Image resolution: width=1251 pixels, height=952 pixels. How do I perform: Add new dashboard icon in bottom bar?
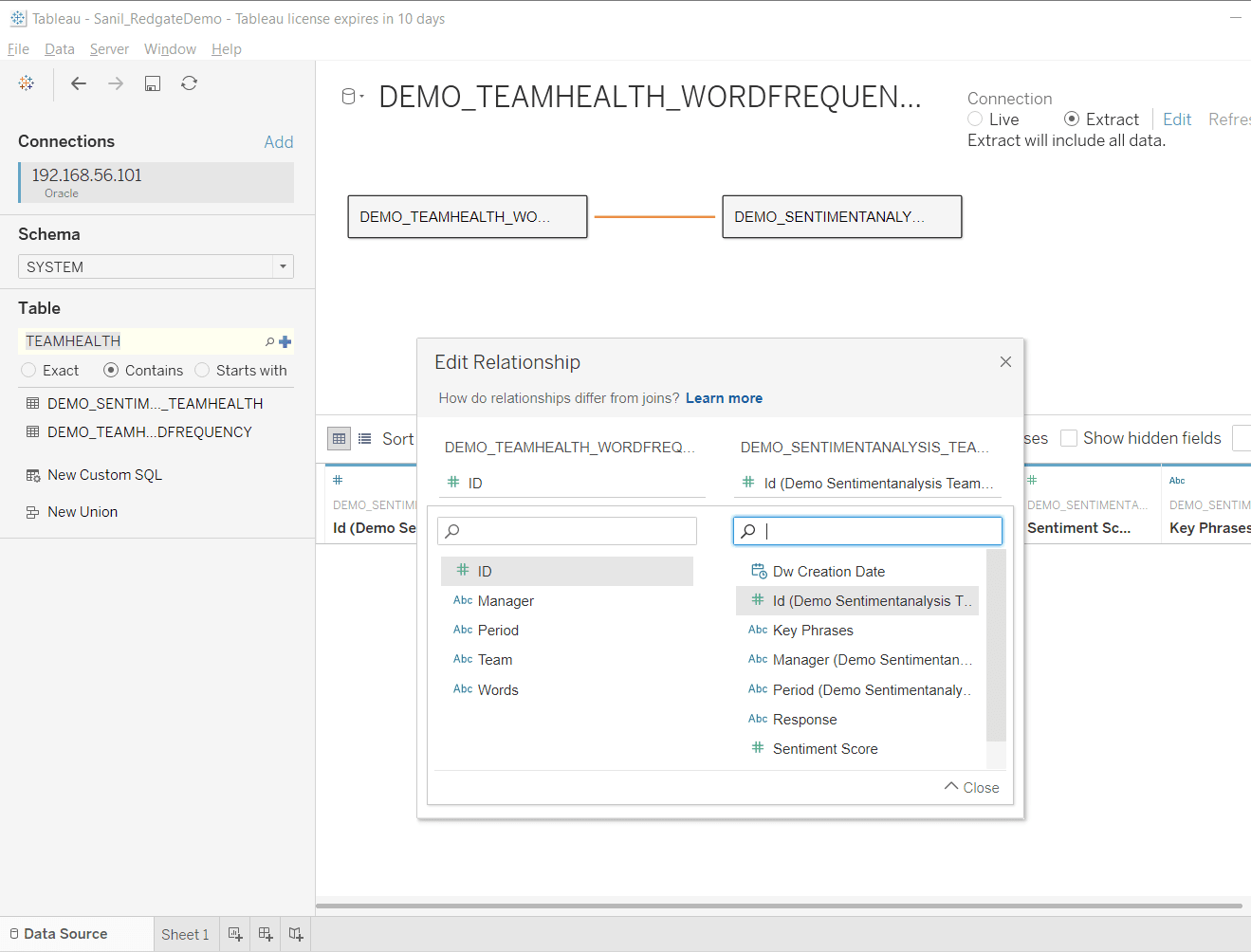(x=266, y=934)
